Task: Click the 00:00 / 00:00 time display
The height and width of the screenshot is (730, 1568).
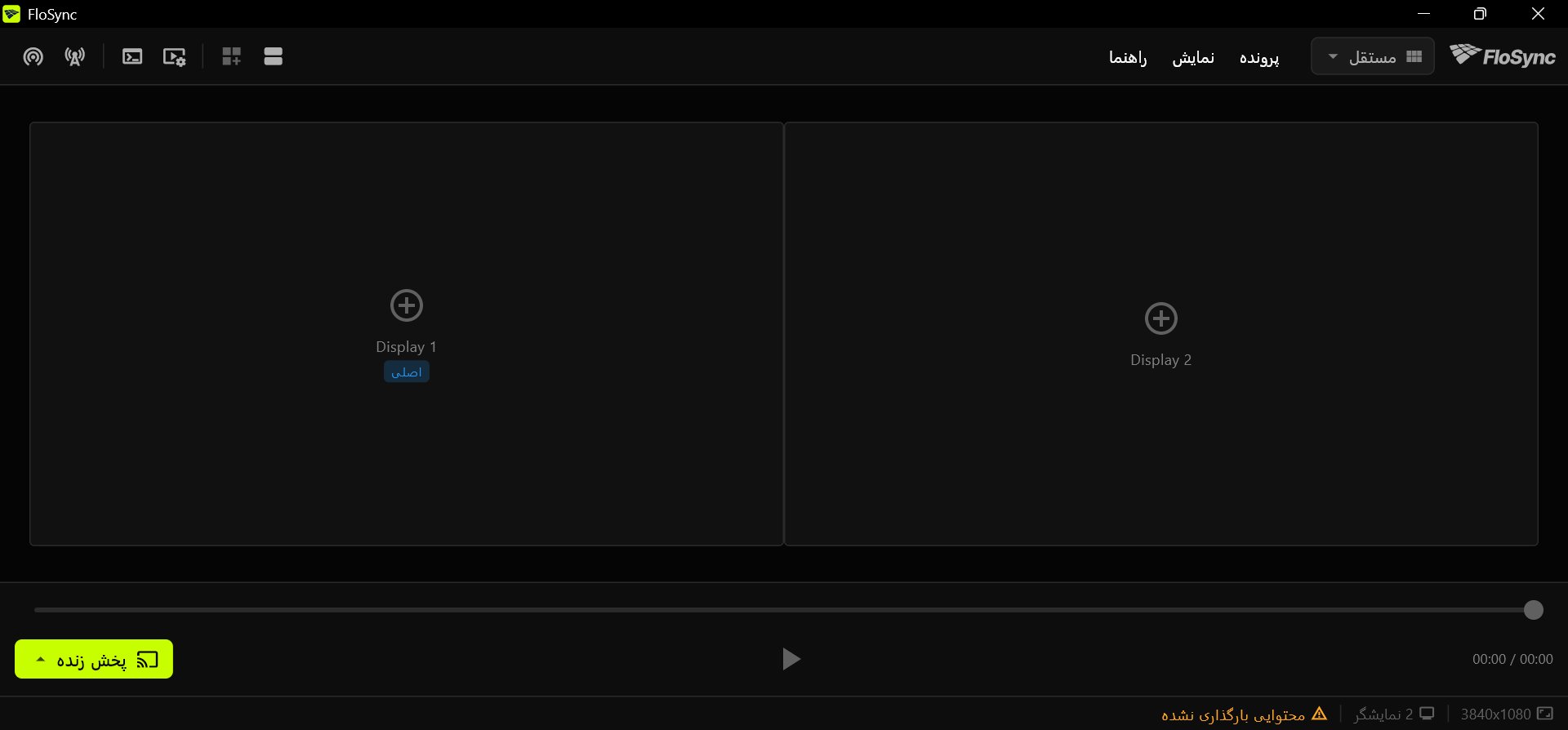Action: coord(1512,659)
